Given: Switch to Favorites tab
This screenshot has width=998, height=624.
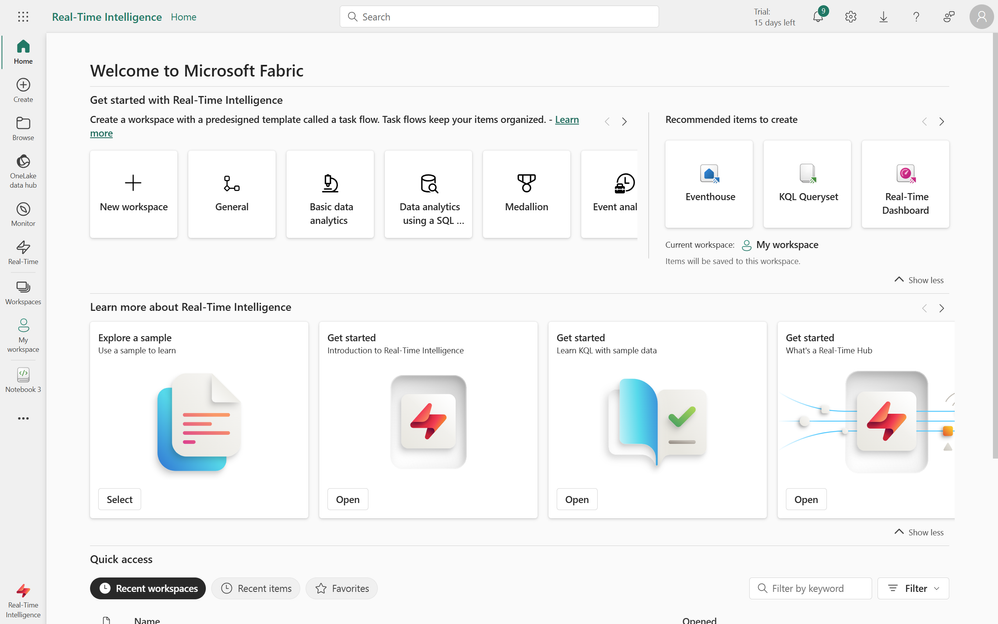Looking at the screenshot, I should click(342, 588).
